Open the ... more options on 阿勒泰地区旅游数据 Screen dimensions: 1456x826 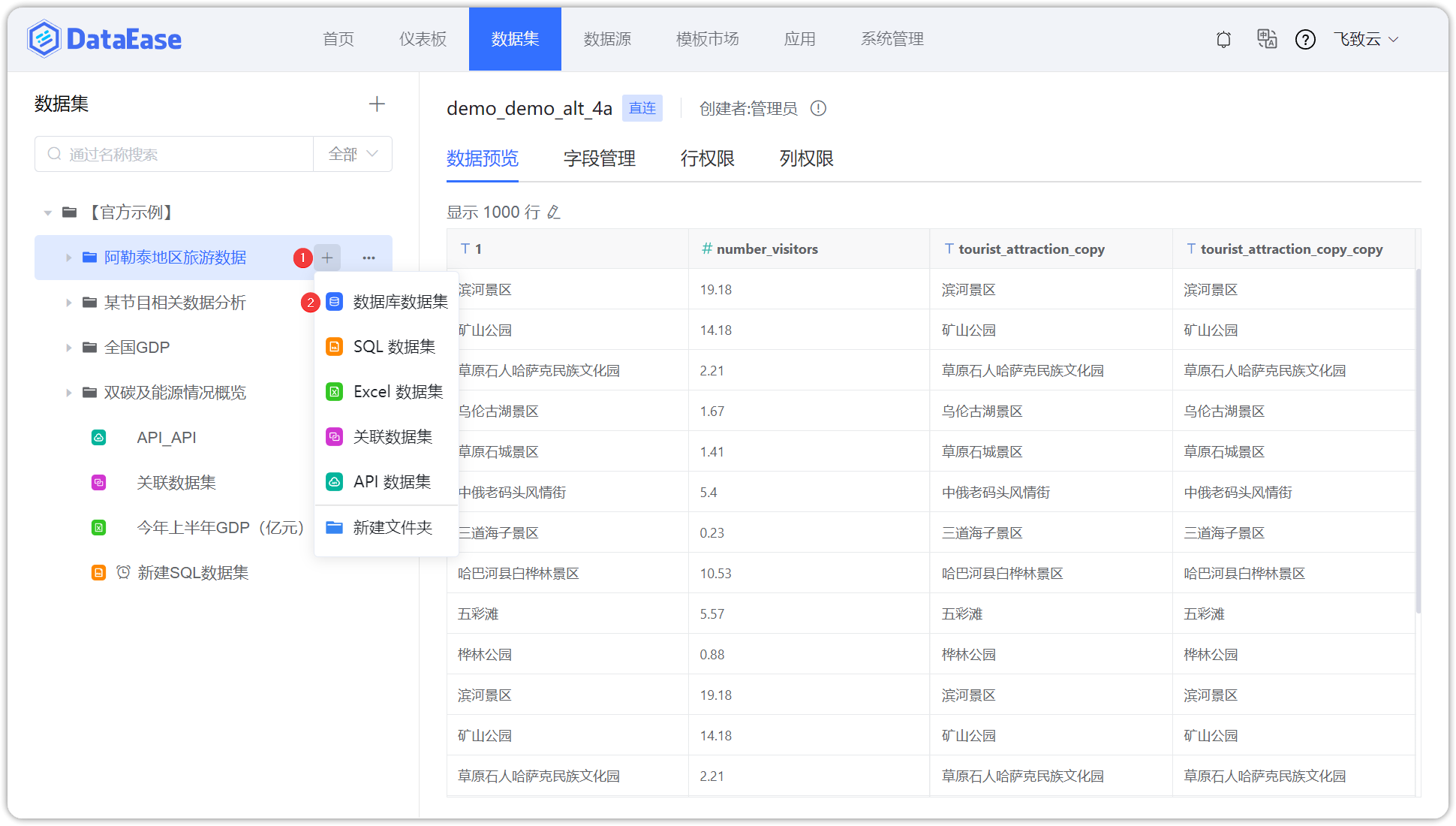[x=369, y=258]
